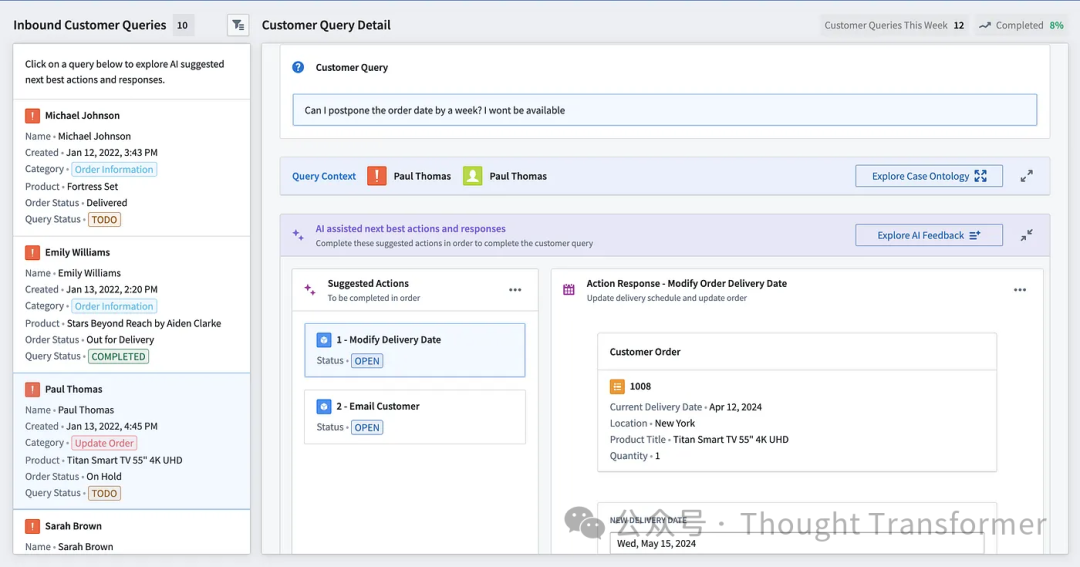
Task: Click the green person icon in Query Context
Action: (472, 176)
